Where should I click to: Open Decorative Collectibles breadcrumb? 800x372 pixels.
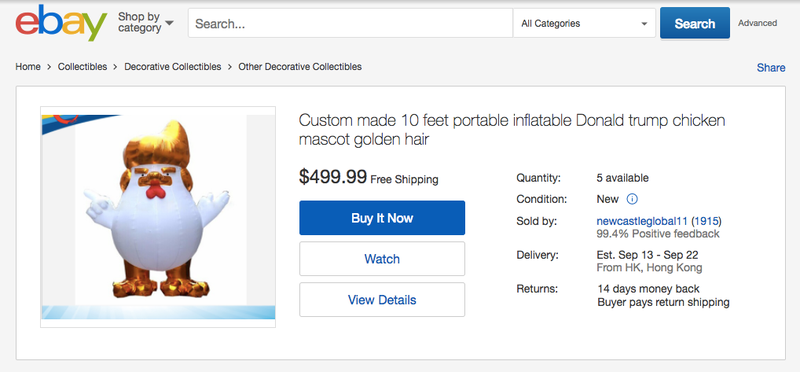(173, 67)
